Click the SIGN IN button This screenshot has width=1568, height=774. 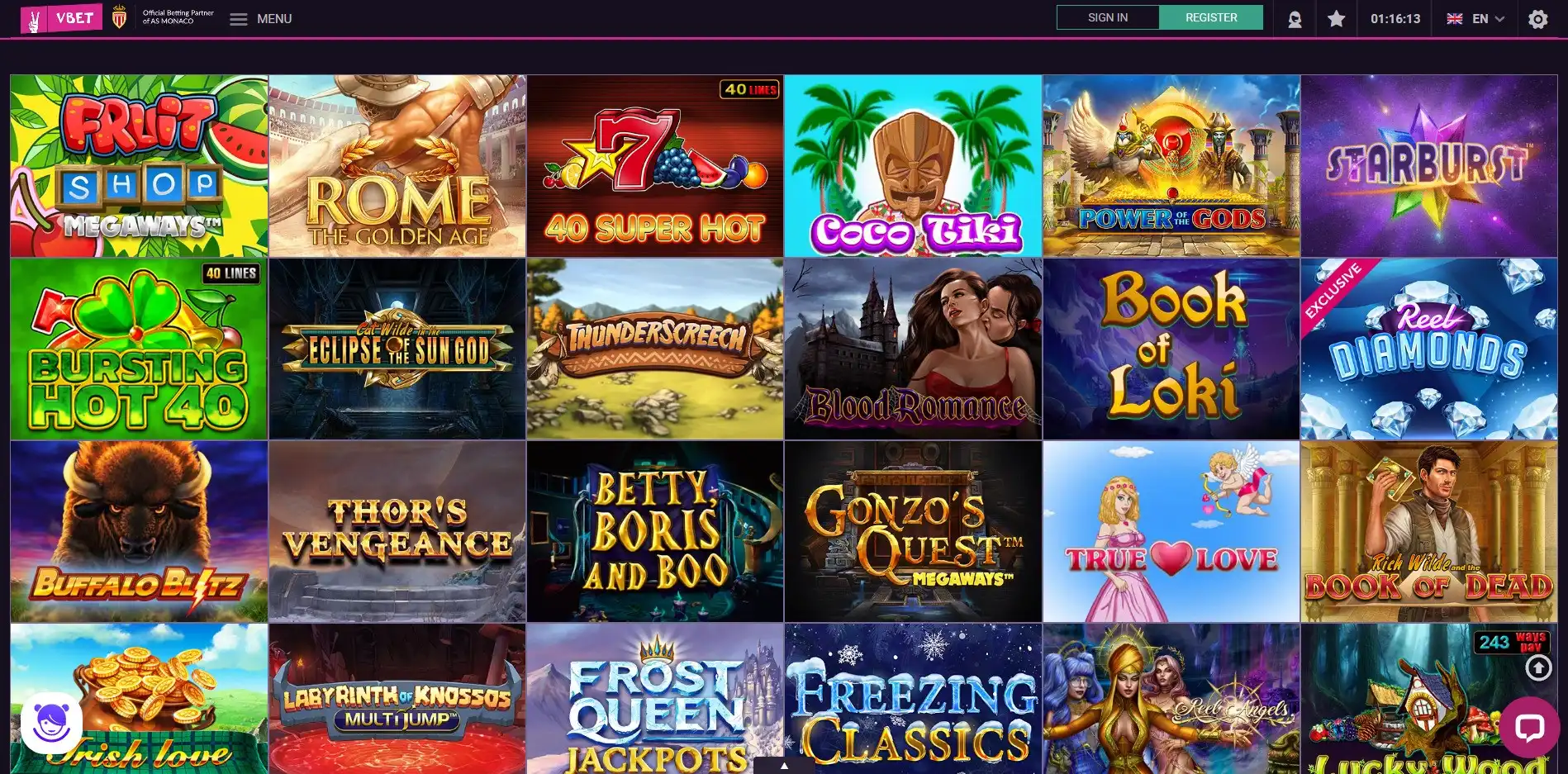tap(1108, 17)
